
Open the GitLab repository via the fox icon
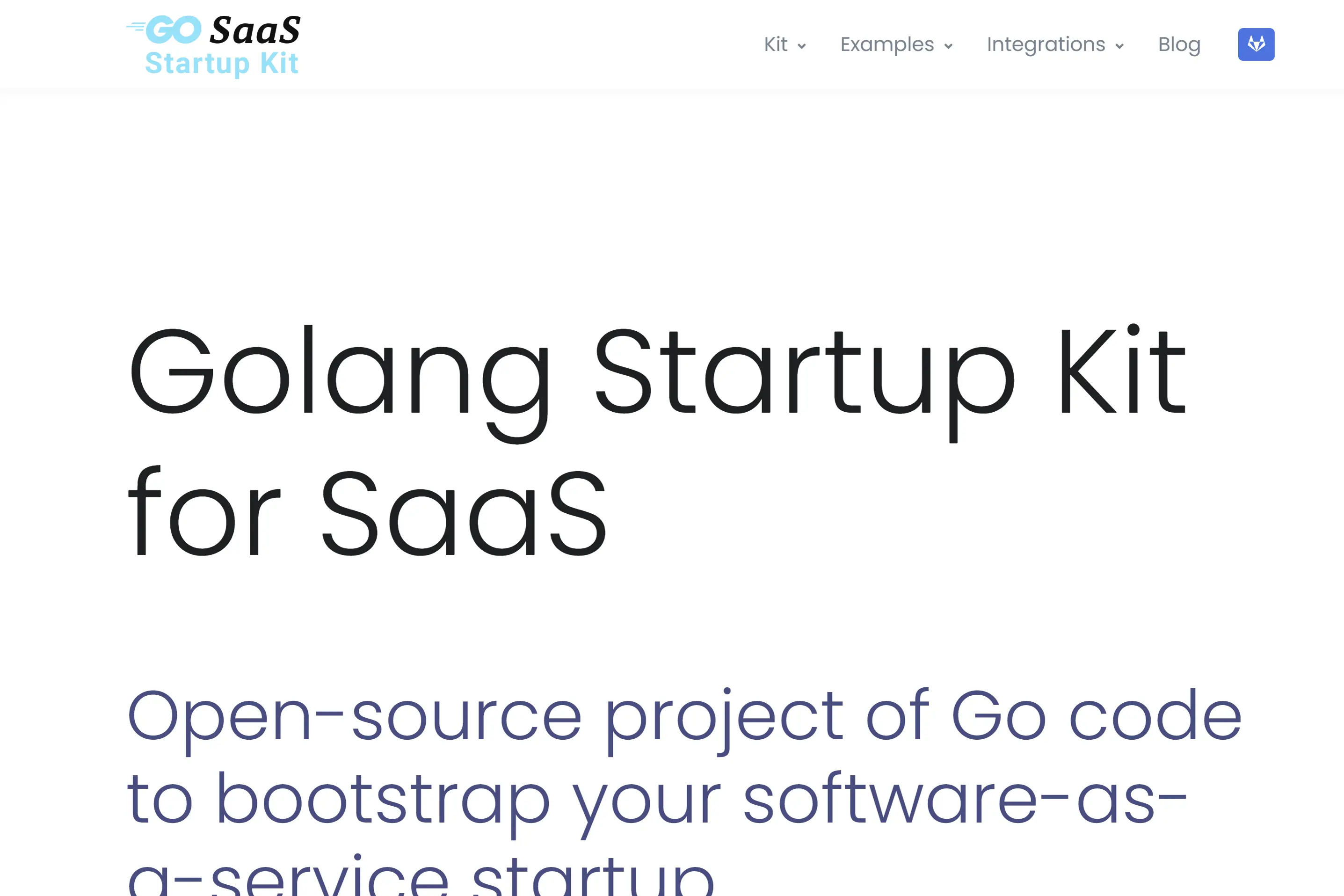(x=1256, y=44)
